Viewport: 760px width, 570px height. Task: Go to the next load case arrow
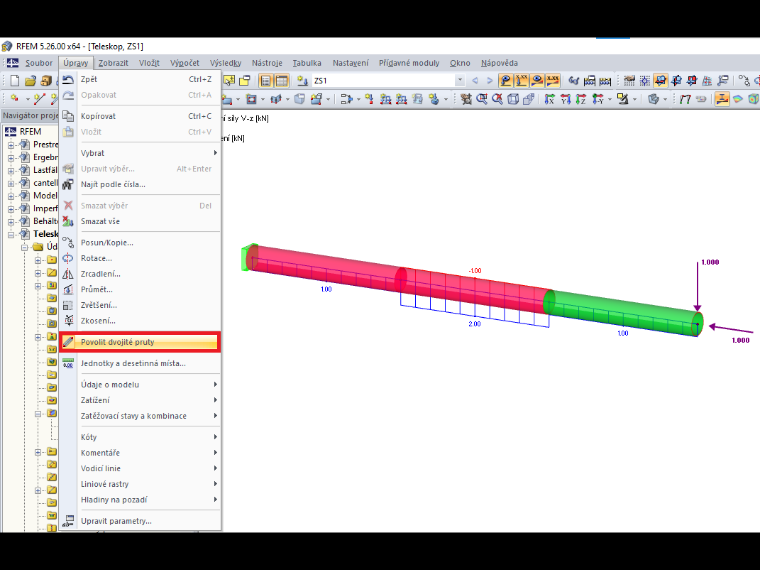490,80
